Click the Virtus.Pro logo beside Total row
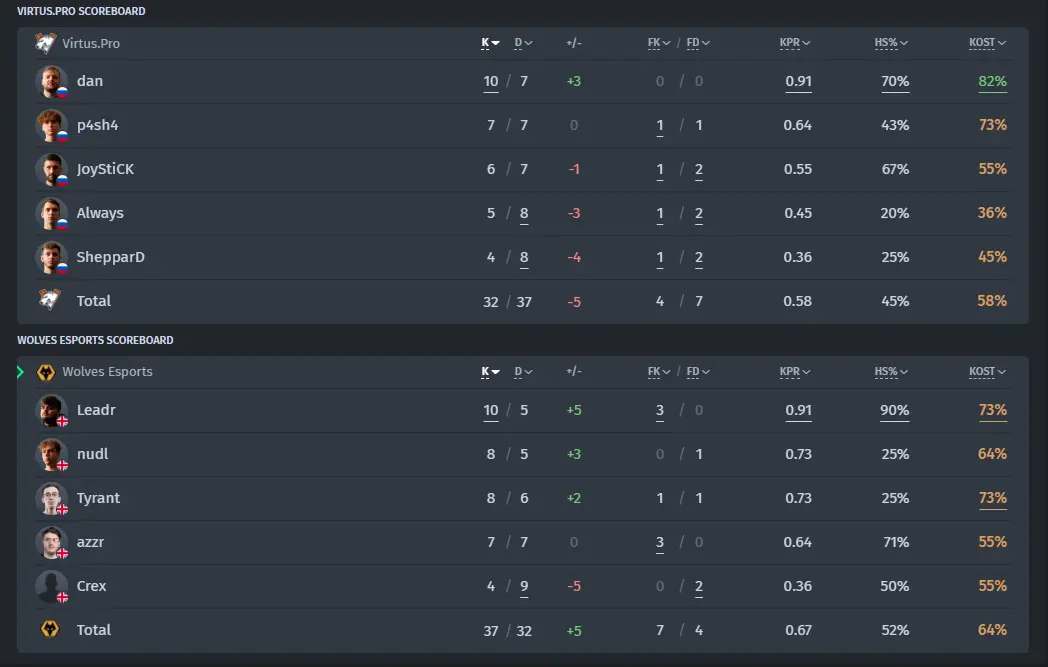The height and width of the screenshot is (667, 1048). 49,299
